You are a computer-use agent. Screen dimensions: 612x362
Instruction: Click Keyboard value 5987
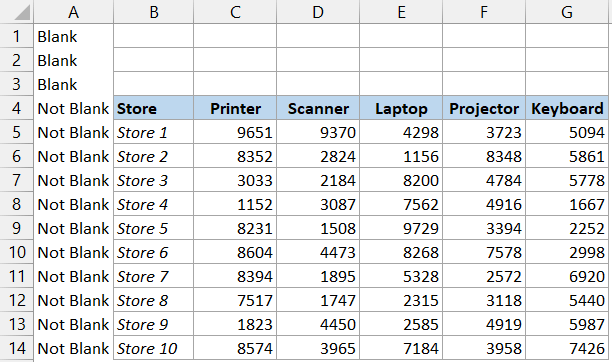click(x=567, y=324)
